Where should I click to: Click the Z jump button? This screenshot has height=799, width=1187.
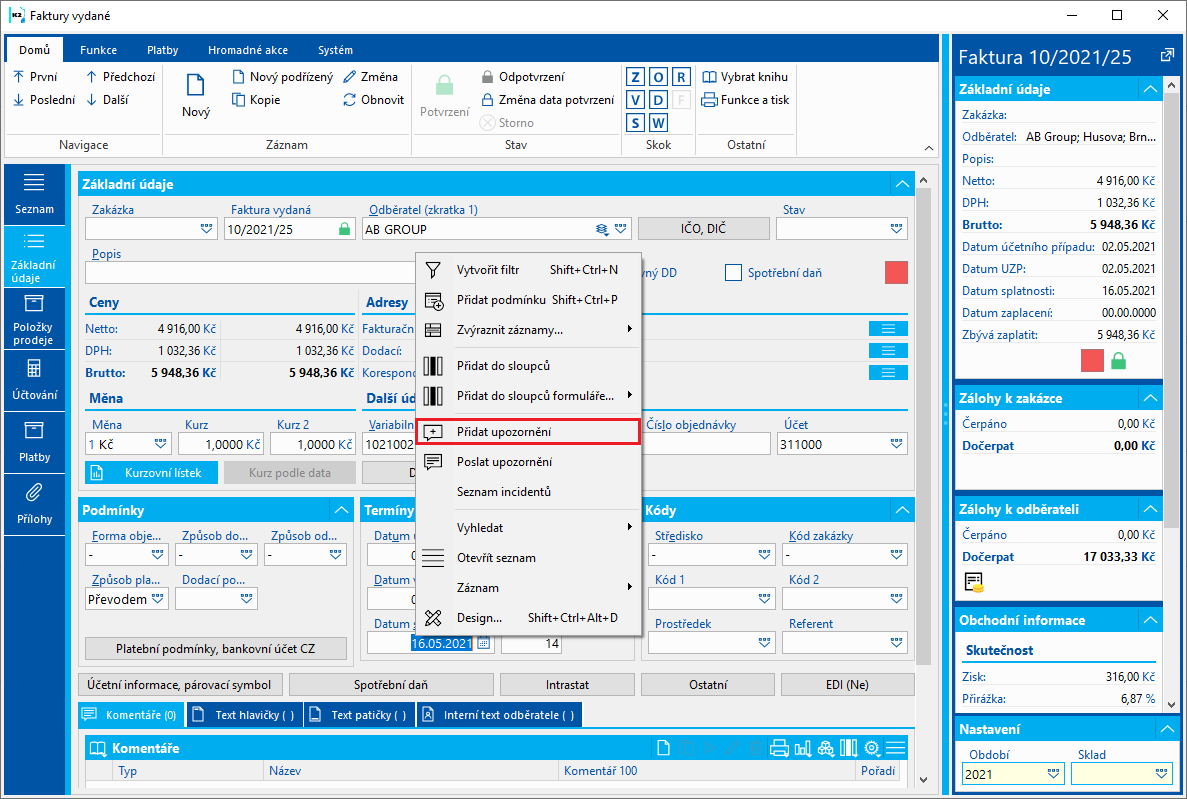tap(635, 77)
